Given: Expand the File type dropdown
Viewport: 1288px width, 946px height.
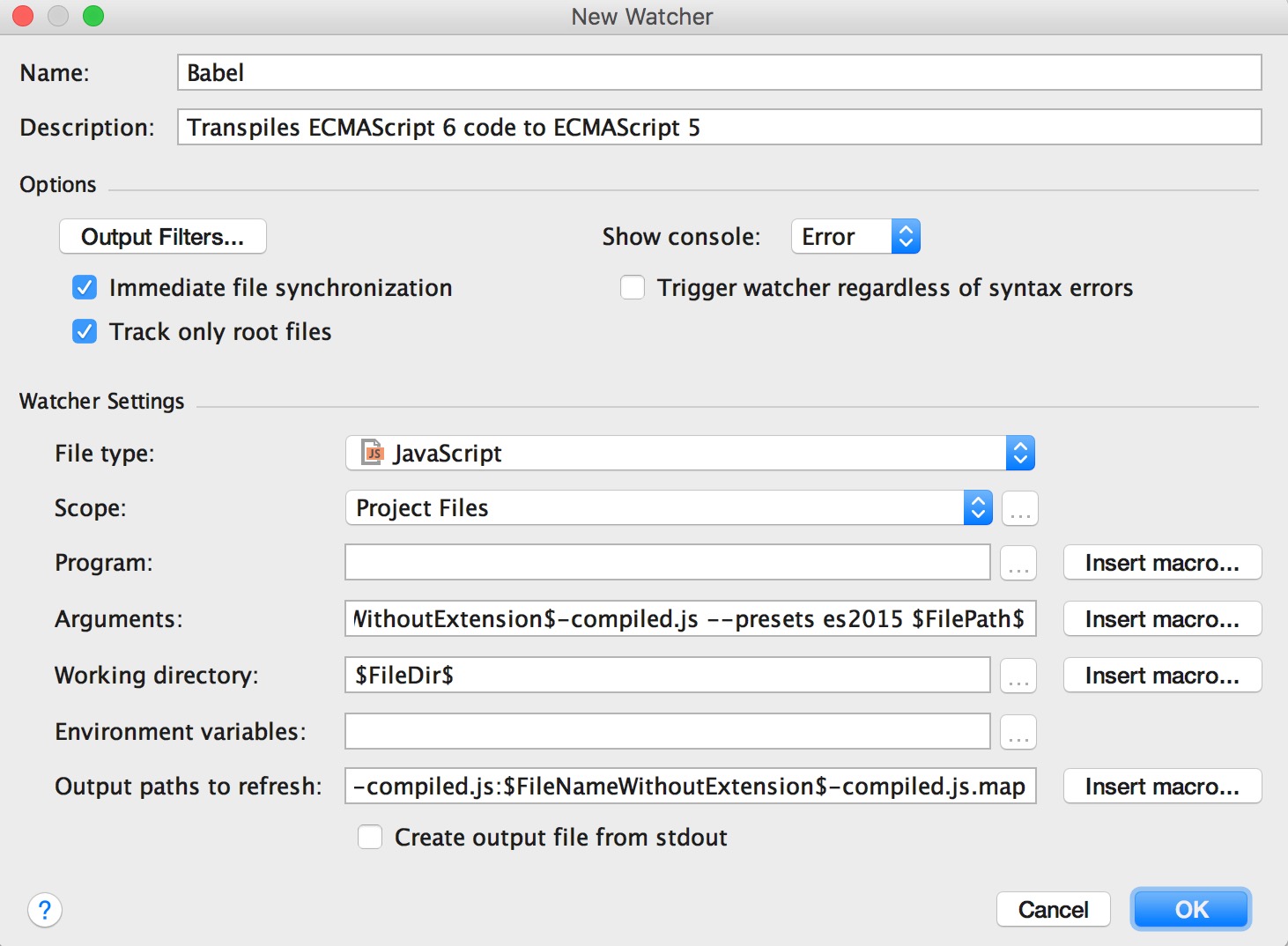Looking at the screenshot, I should tap(690, 454).
